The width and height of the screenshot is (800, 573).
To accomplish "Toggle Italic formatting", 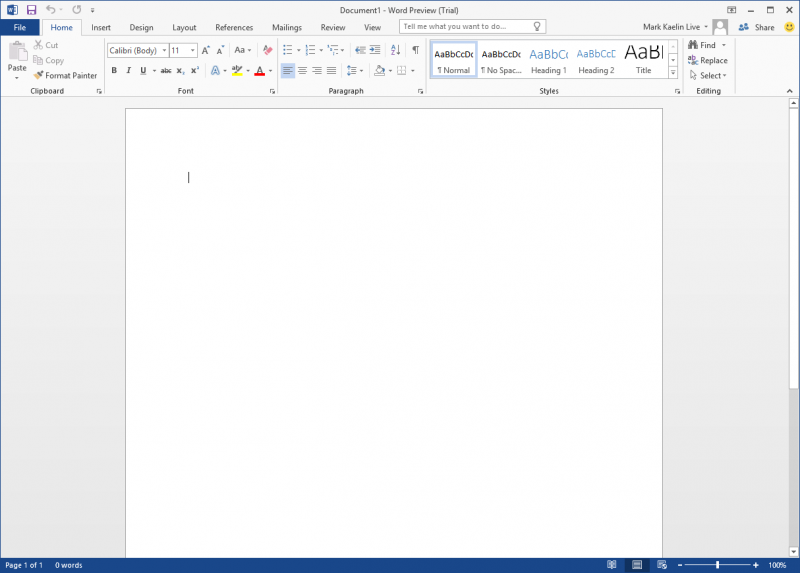I will point(128,71).
